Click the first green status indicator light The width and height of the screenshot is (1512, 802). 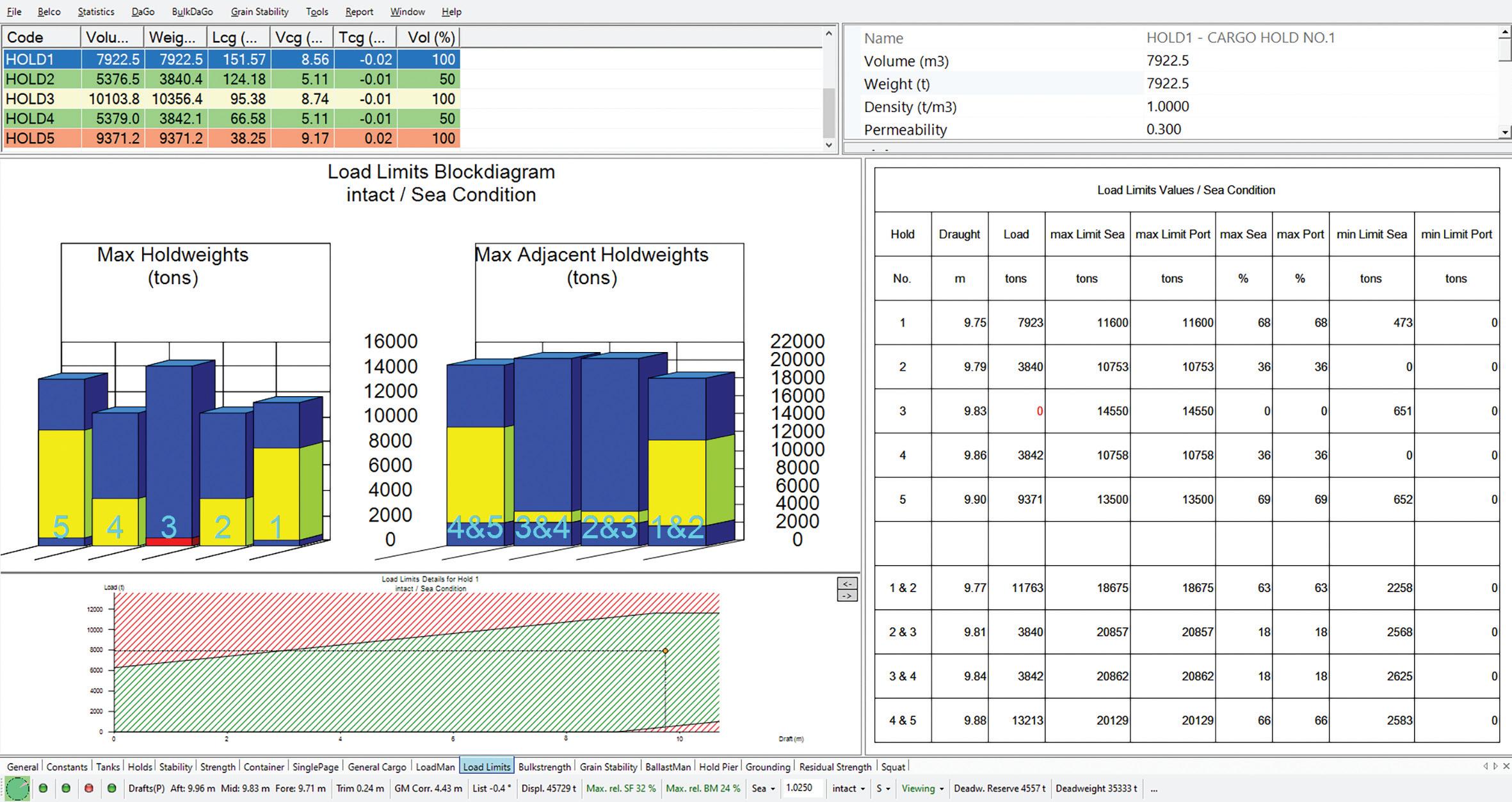(43, 788)
